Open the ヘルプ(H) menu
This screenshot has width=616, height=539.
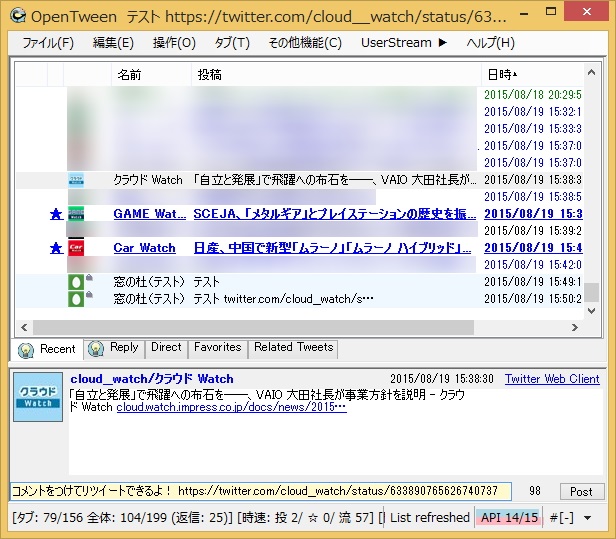tap(490, 42)
